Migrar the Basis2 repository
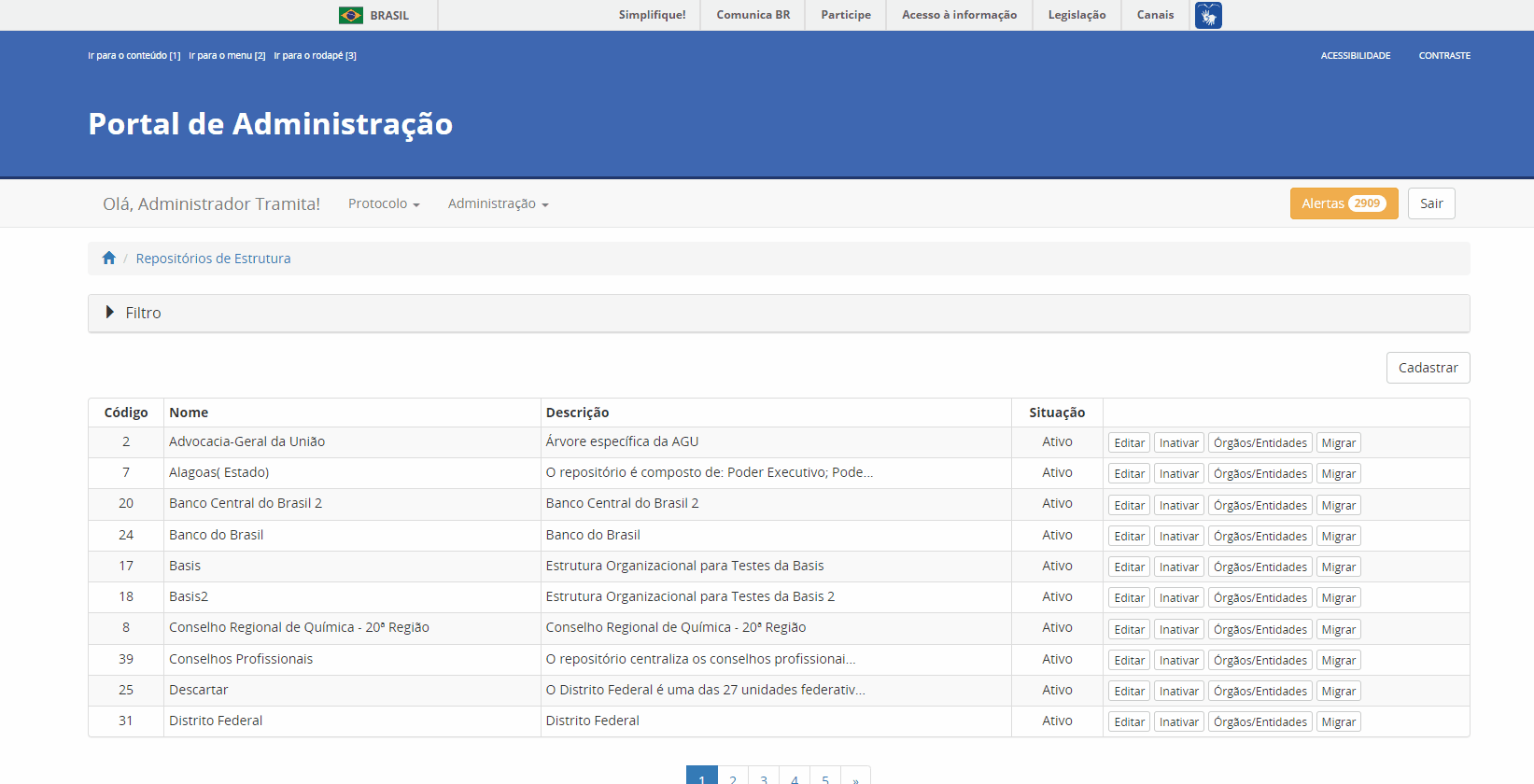This screenshot has width=1534, height=784. pos(1338,598)
